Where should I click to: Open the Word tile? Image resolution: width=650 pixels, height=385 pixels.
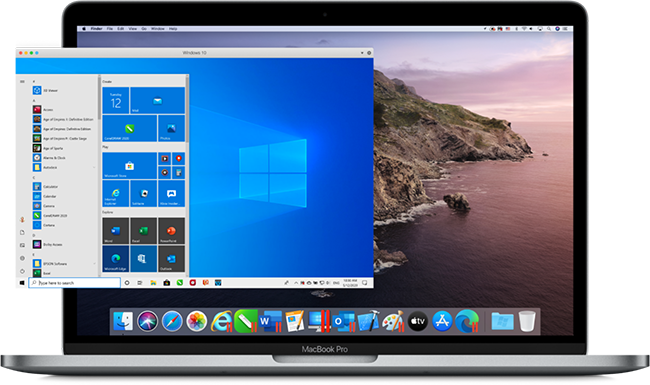point(116,231)
